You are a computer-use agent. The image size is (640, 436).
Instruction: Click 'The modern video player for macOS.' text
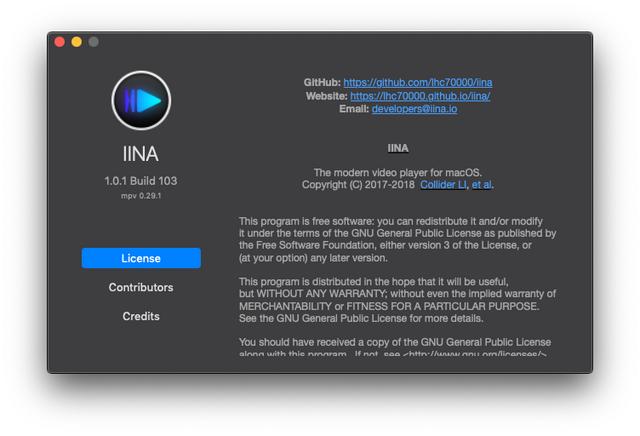[398, 172]
